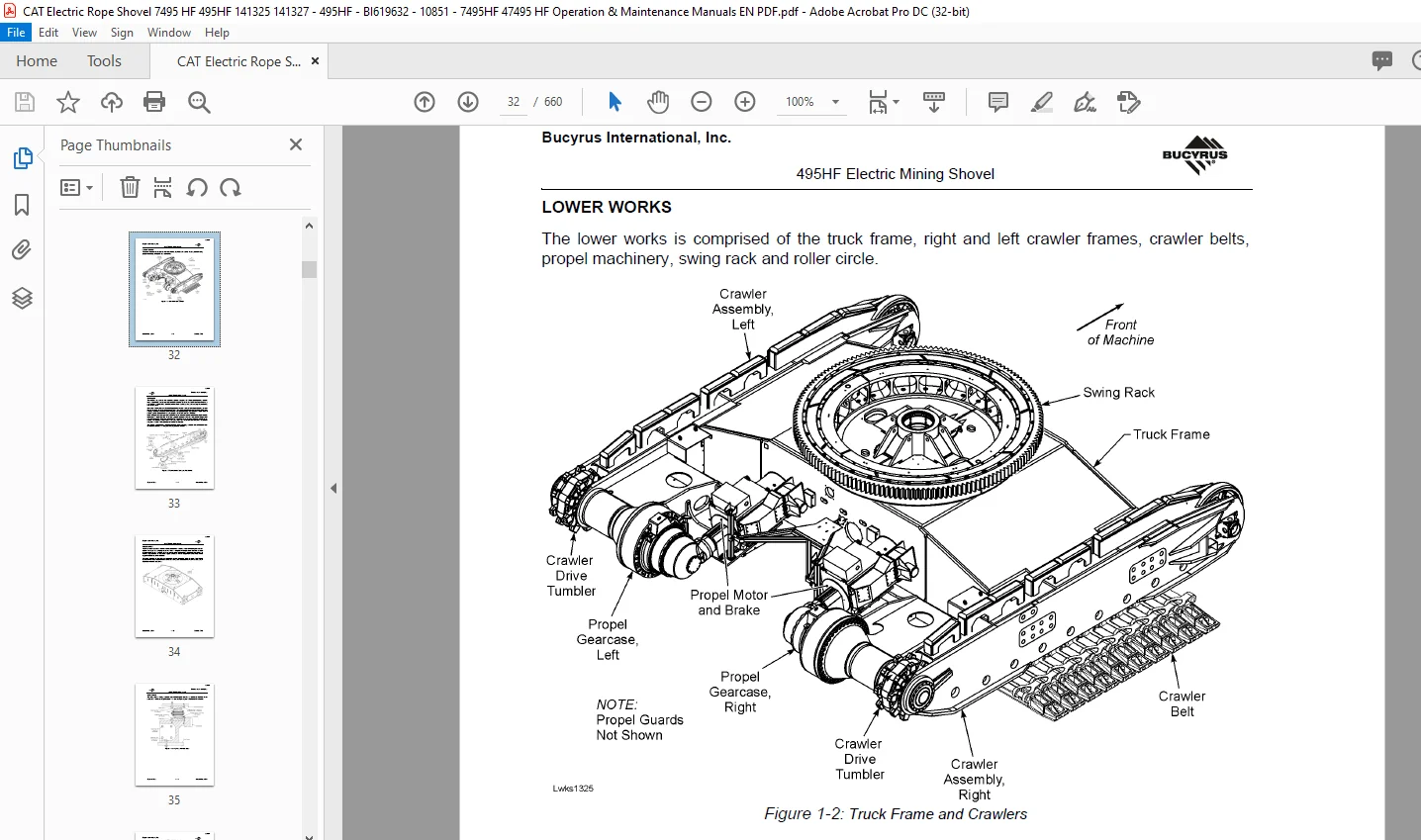Click the cloud upload icon

pos(112,102)
